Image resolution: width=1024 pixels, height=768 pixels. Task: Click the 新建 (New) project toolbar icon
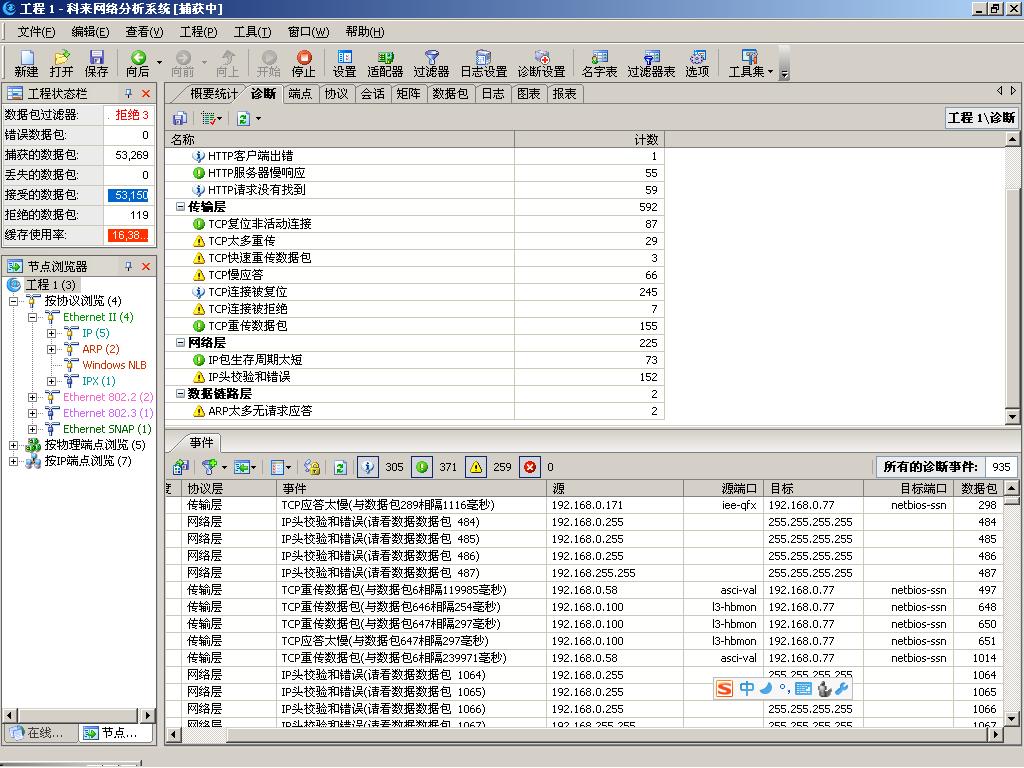pos(26,63)
